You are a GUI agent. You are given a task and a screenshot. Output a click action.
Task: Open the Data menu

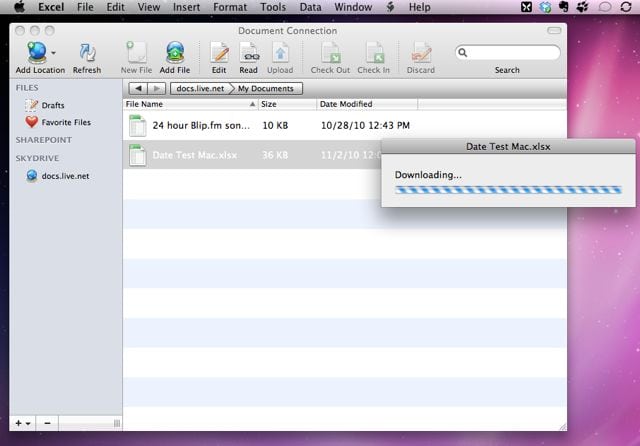[x=310, y=7]
